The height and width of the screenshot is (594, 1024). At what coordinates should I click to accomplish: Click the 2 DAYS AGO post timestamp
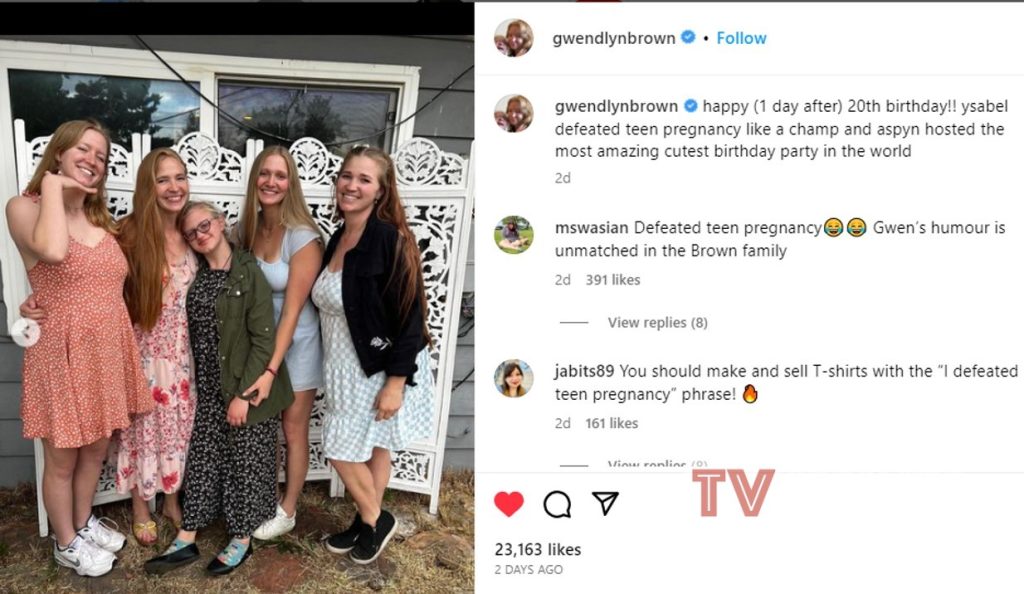click(x=528, y=570)
